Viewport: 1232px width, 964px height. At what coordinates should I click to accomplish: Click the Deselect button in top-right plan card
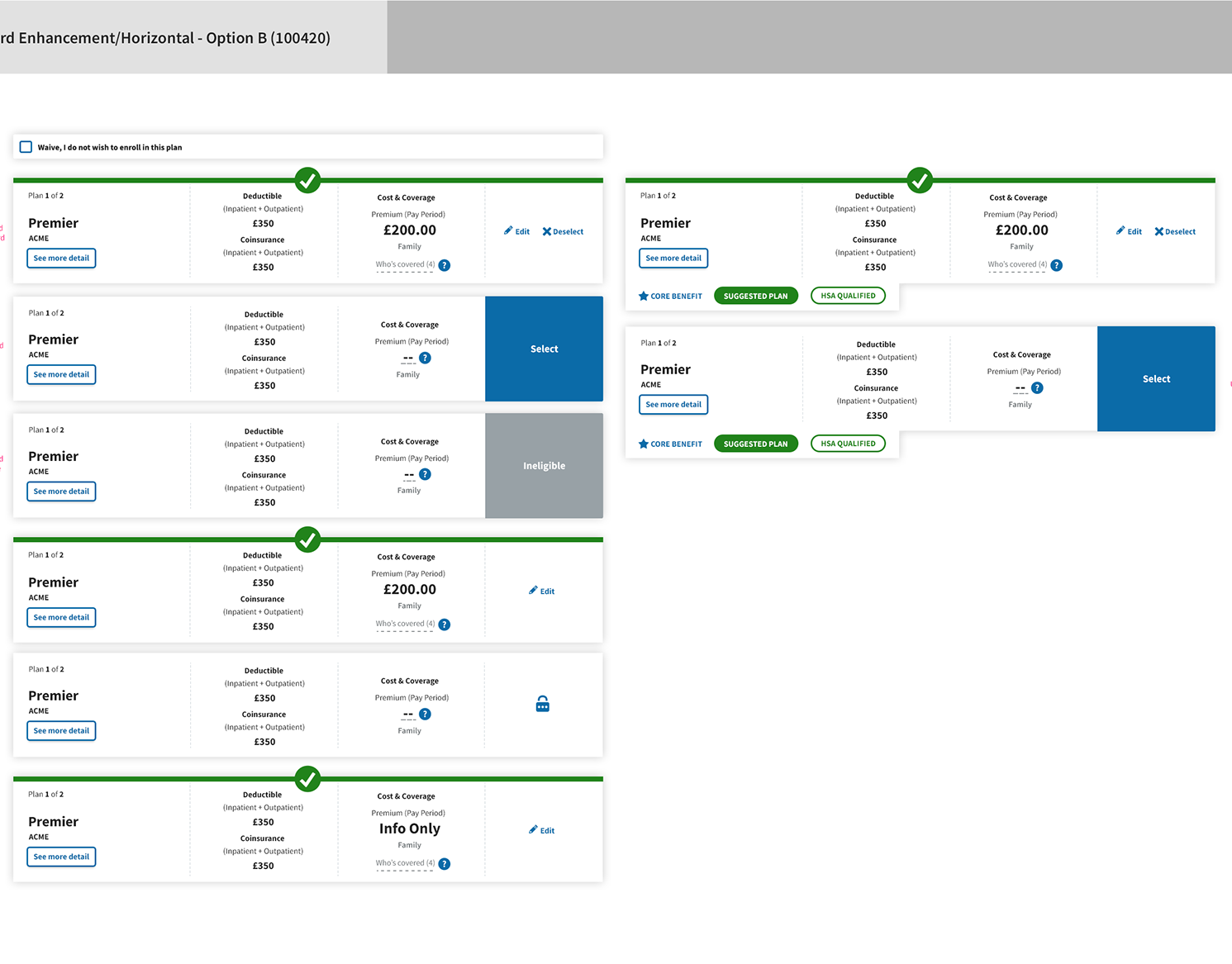pos(1175,231)
